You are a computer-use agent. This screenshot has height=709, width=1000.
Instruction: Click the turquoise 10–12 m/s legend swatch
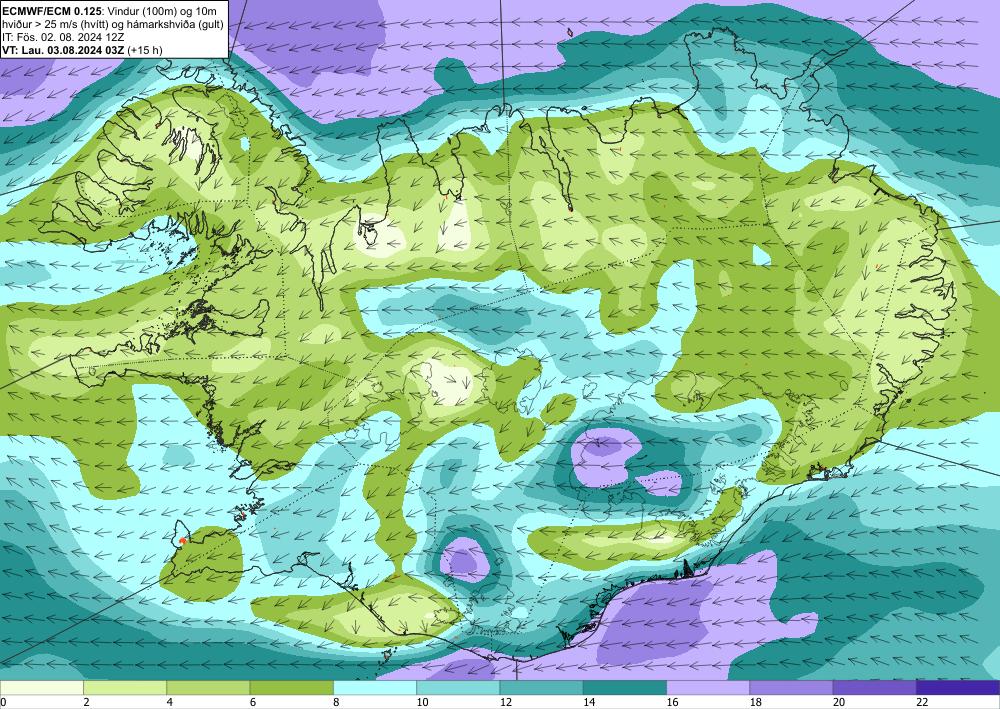(458, 687)
